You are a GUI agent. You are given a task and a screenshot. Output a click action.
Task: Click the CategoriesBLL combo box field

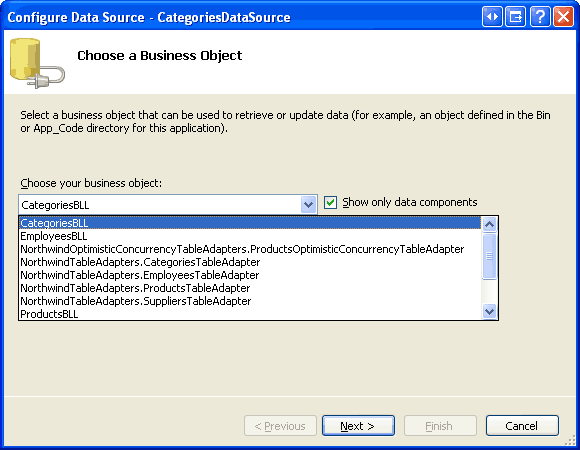(168, 204)
